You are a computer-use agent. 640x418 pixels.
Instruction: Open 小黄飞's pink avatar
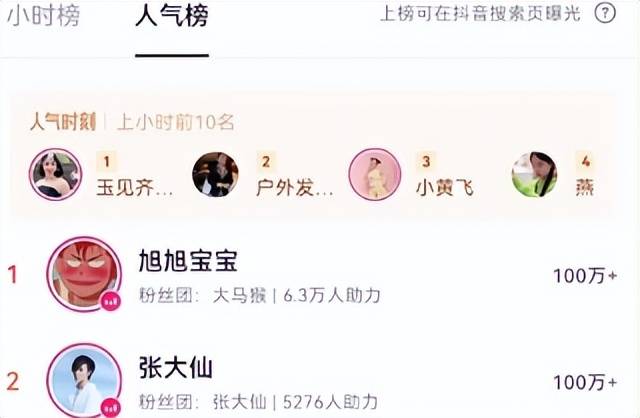pos(375,174)
